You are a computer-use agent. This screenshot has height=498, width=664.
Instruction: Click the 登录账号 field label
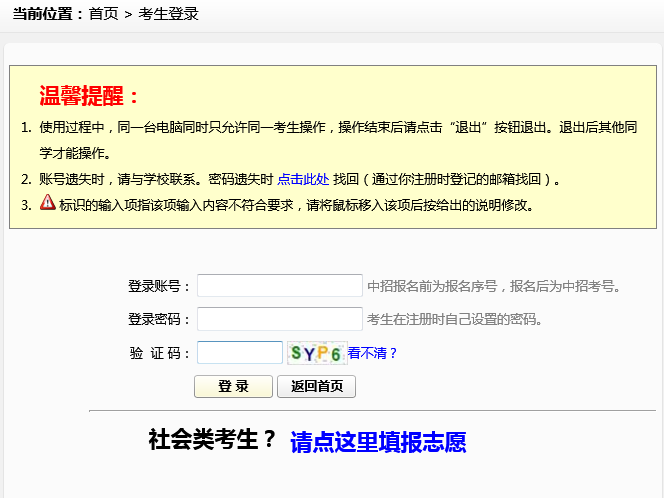point(159,286)
